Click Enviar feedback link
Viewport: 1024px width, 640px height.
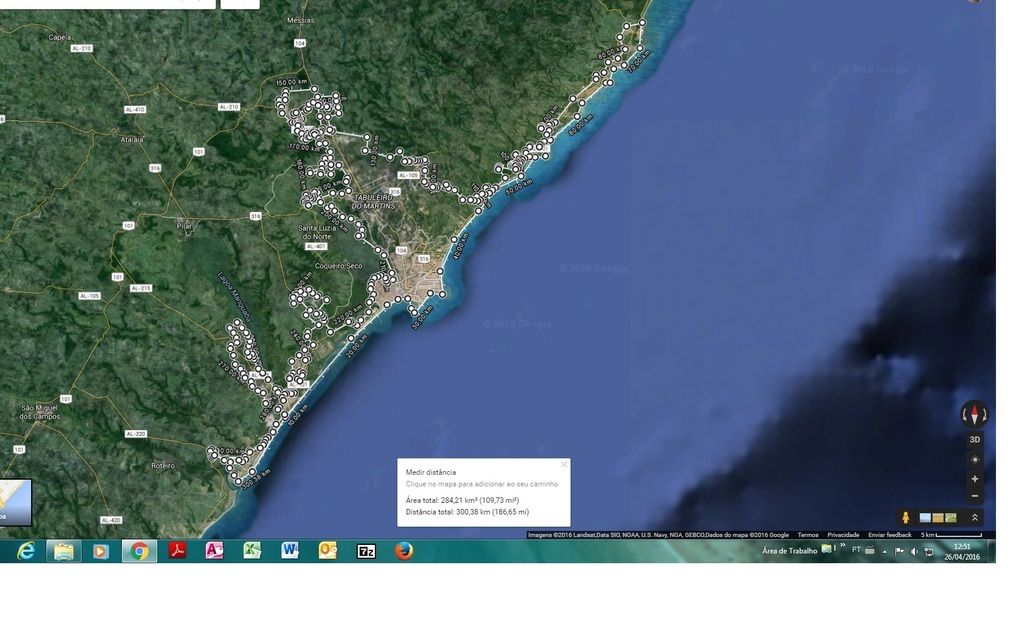click(890, 535)
